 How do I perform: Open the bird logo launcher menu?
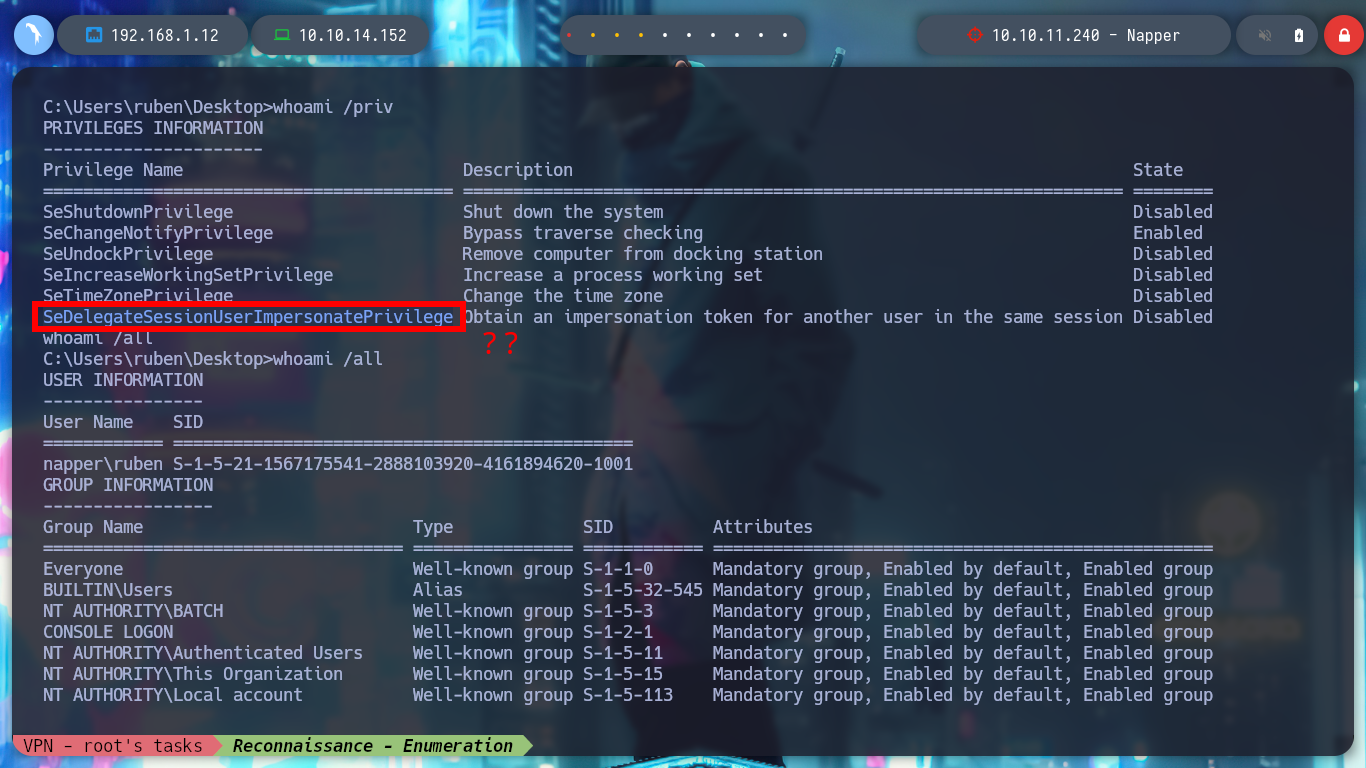33,35
